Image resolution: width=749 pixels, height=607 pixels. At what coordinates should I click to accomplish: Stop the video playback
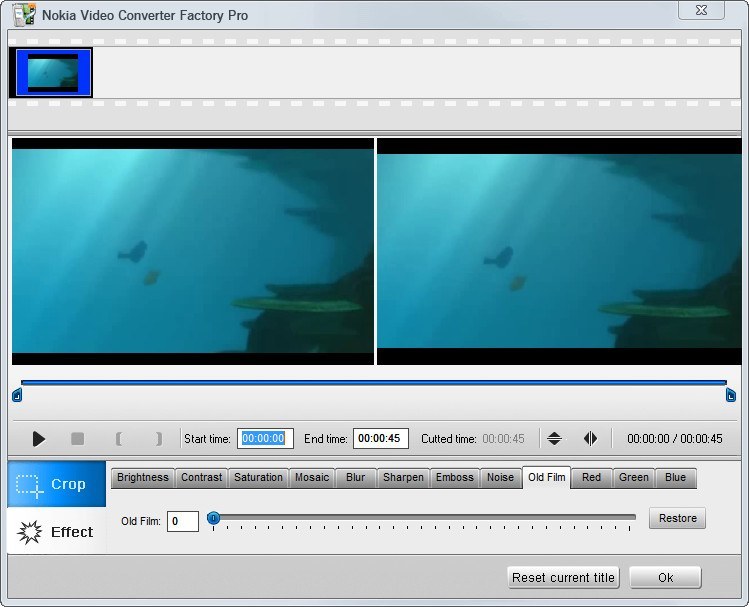tap(77, 438)
